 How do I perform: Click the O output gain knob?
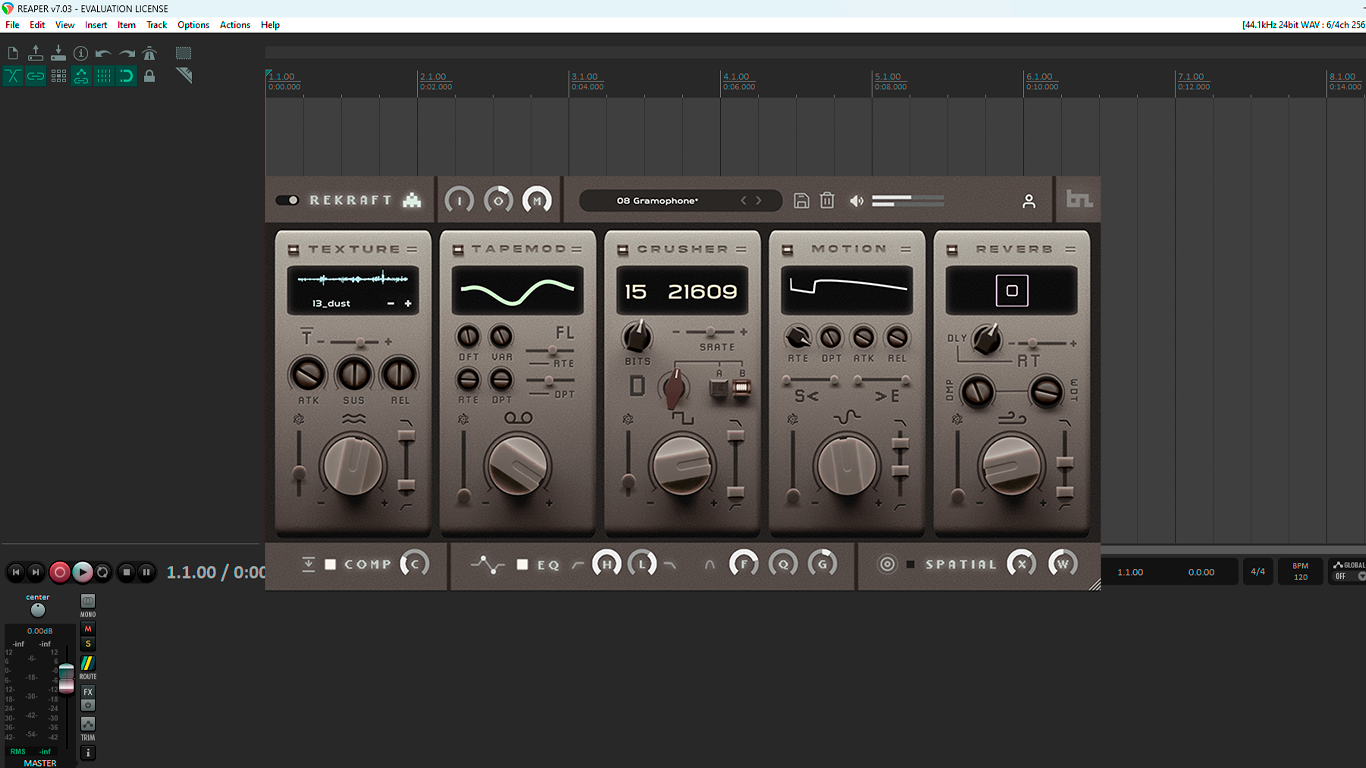coord(498,200)
